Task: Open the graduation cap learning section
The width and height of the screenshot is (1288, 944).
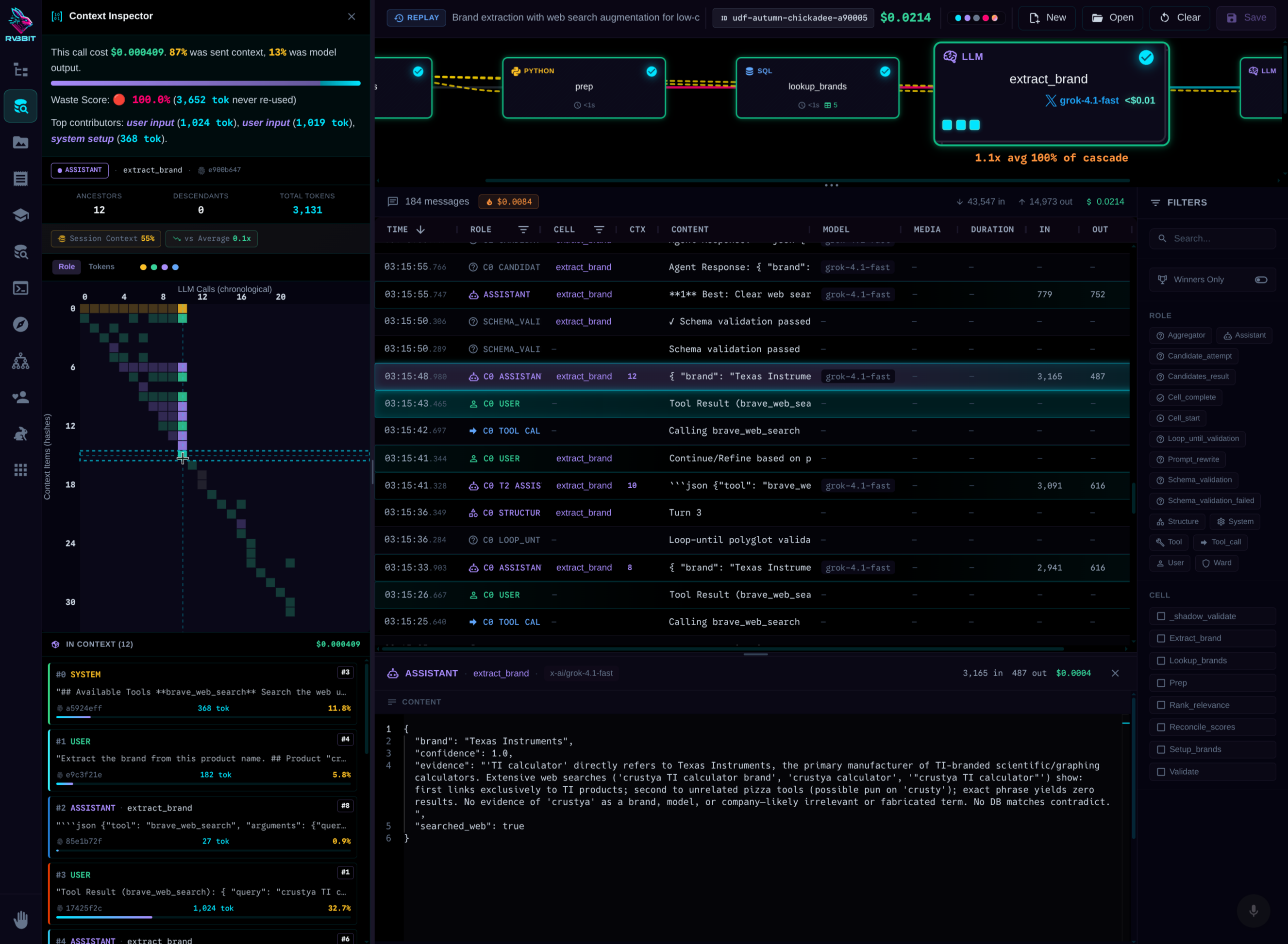Action: click(20, 215)
